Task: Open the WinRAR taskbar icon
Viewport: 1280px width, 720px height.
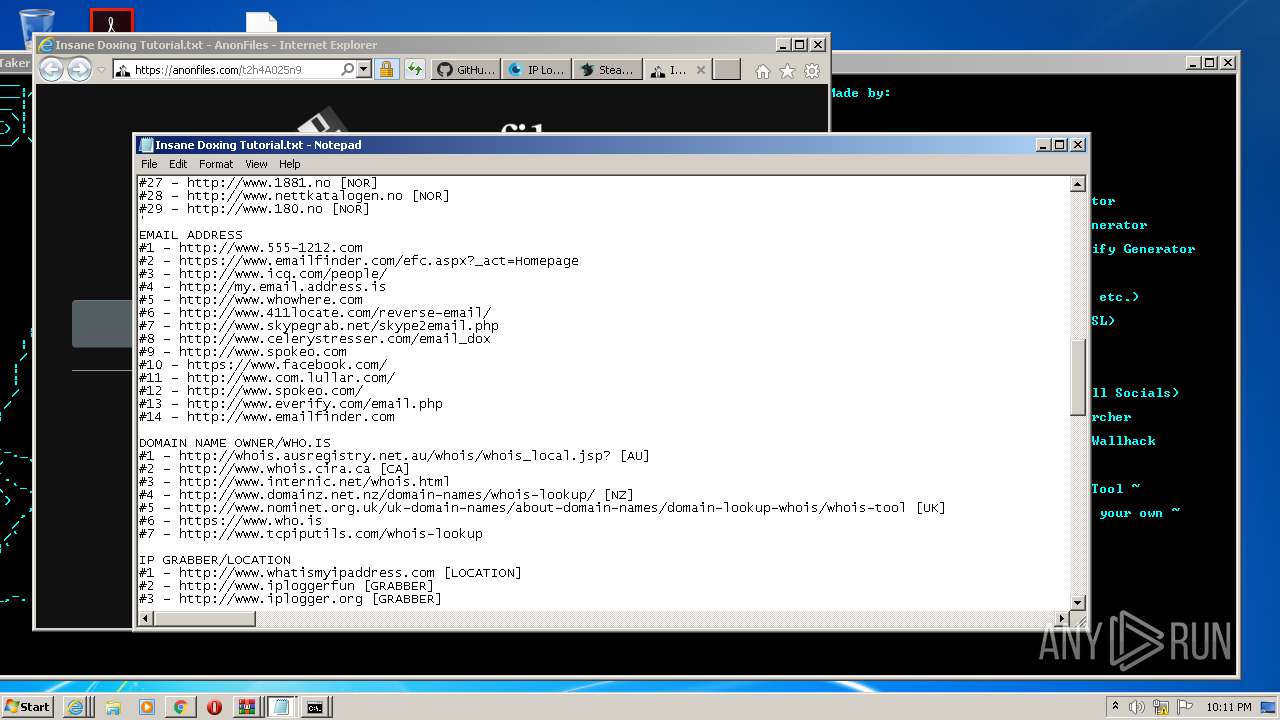Action: 246,707
